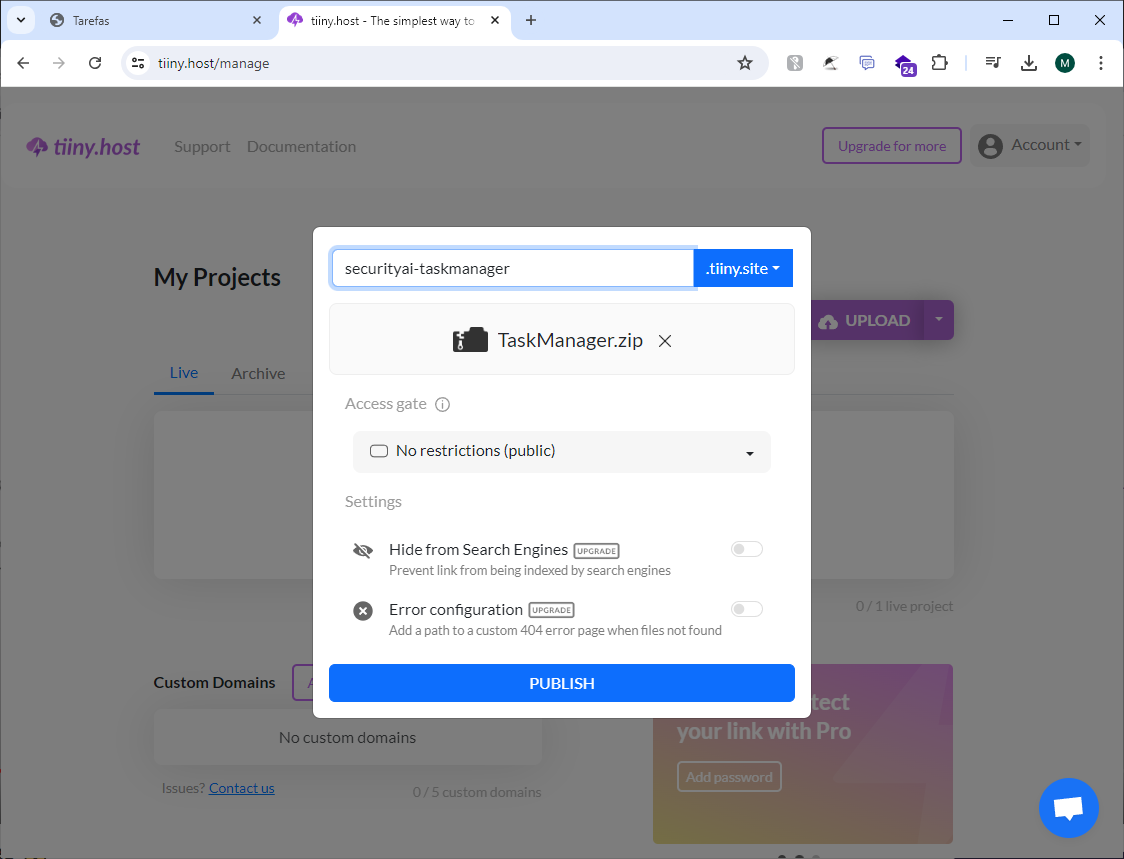This screenshot has width=1124, height=859.
Task: Click the "0 / 1 live project" counter
Action: click(x=904, y=606)
